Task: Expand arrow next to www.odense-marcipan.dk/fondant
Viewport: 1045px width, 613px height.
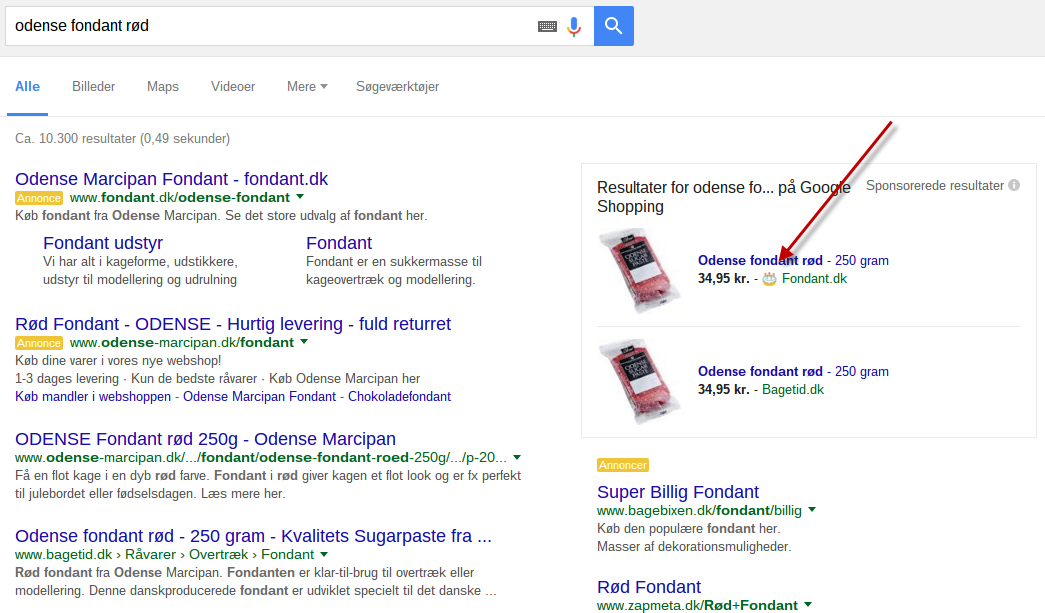Action: coord(304,342)
